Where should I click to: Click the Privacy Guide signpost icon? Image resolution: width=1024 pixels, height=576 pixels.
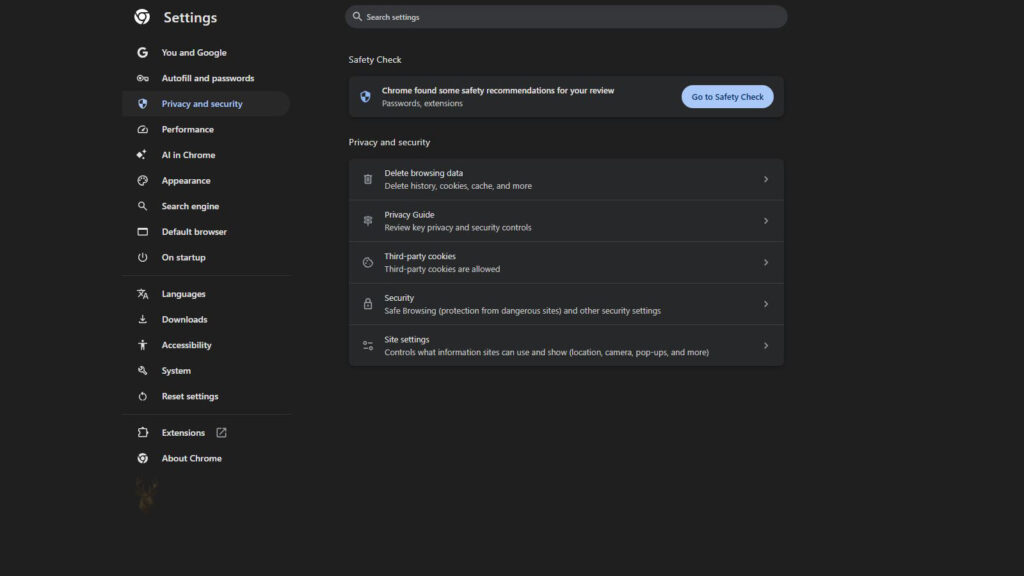click(368, 221)
